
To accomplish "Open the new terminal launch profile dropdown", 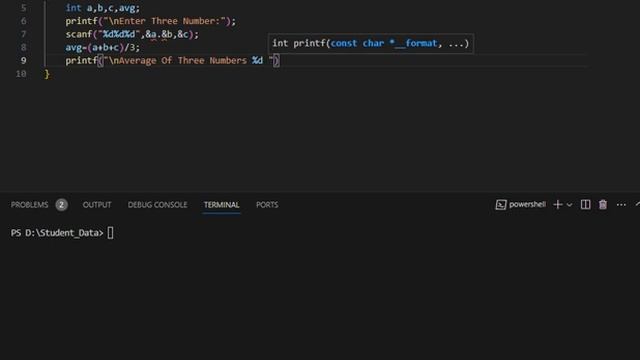I will (569, 205).
